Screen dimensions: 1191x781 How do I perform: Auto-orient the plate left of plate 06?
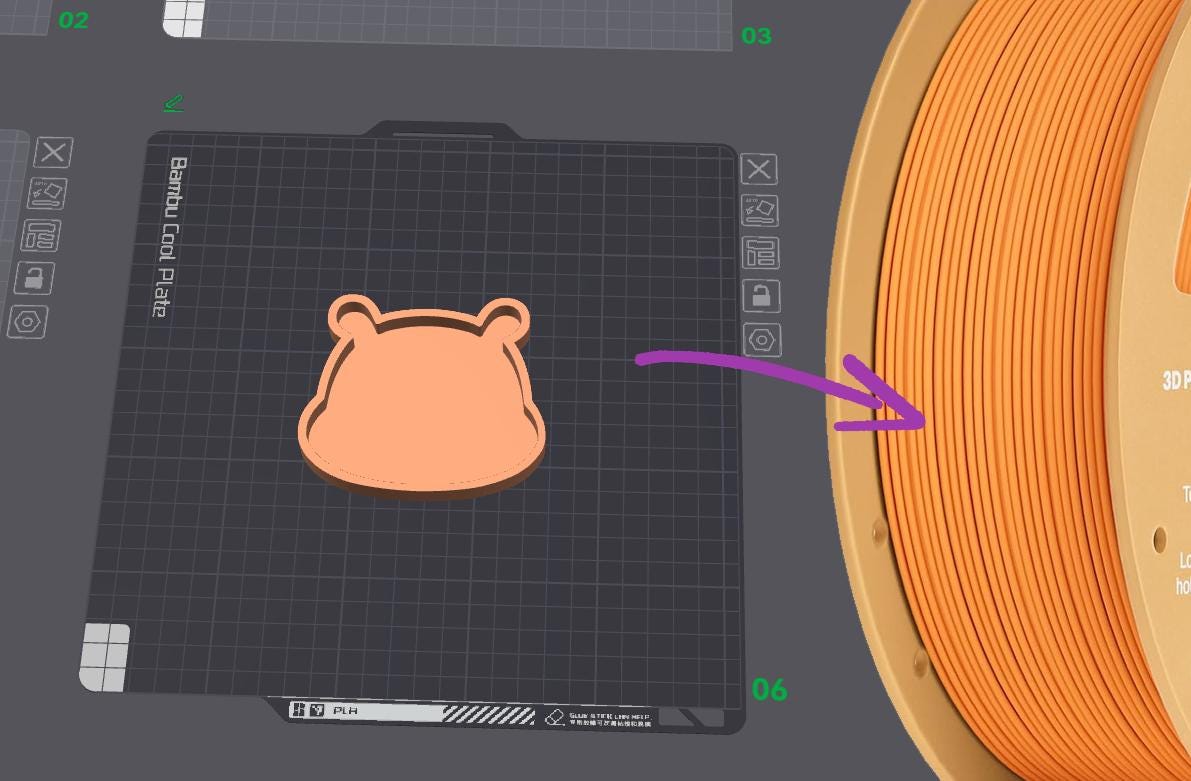(x=48, y=194)
